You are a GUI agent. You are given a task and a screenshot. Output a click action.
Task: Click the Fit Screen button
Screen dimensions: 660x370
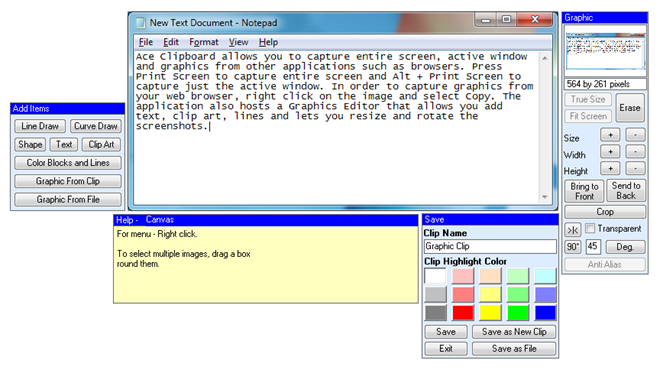tap(588, 116)
